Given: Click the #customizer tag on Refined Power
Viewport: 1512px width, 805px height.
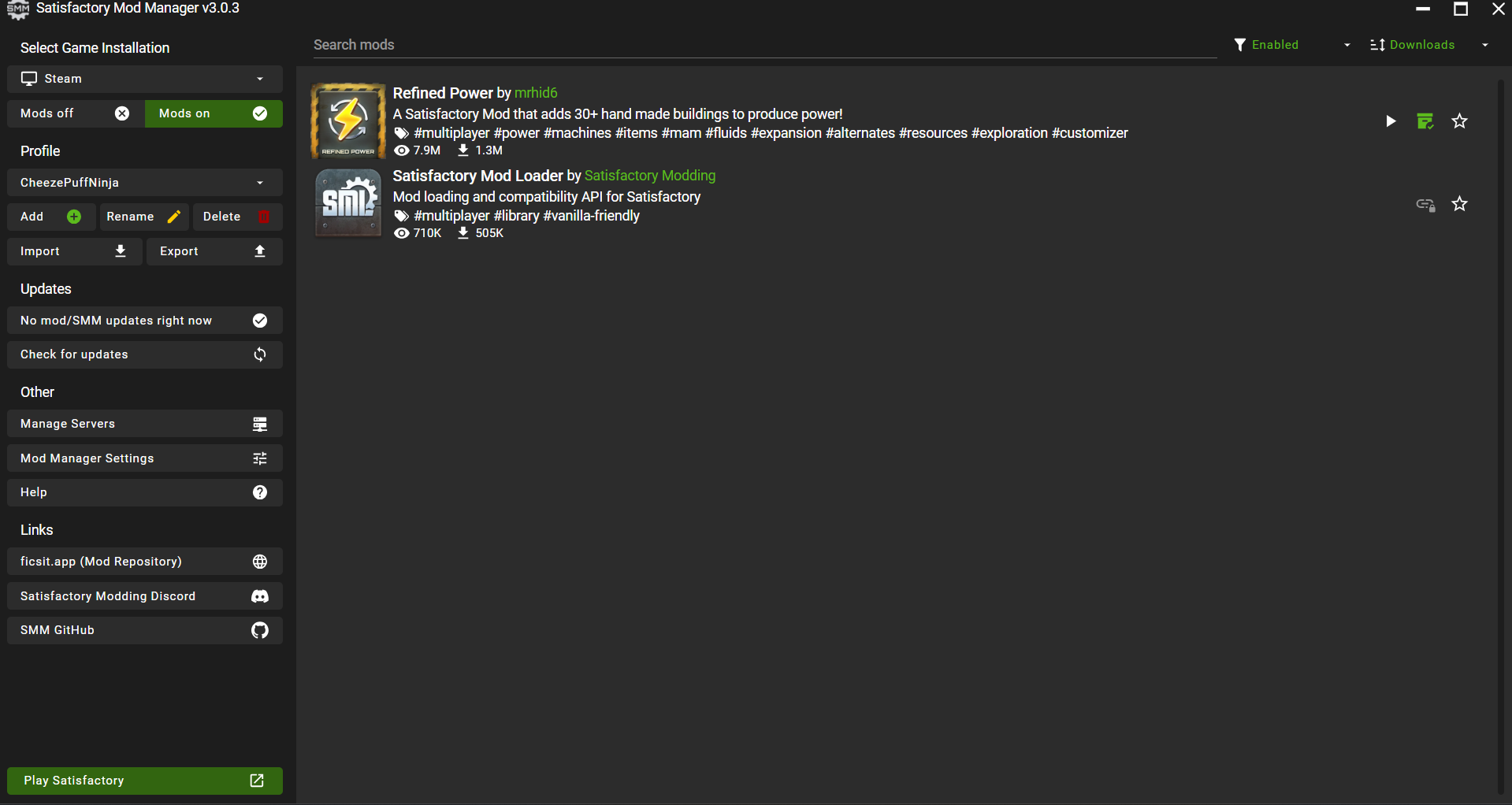Looking at the screenshot, I should click(1090, 133).
